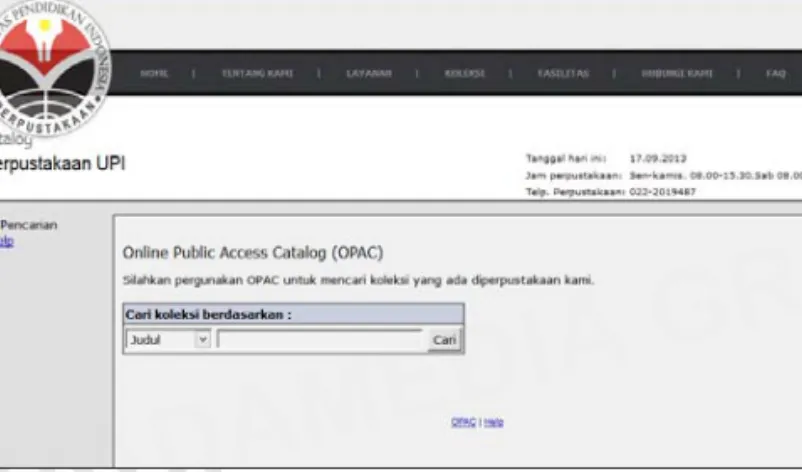The height and width of the screenshot is (472, 802).
Task: Click the Jam perpustakaan label
Action: pyautogui.click(x=573, y=175)
